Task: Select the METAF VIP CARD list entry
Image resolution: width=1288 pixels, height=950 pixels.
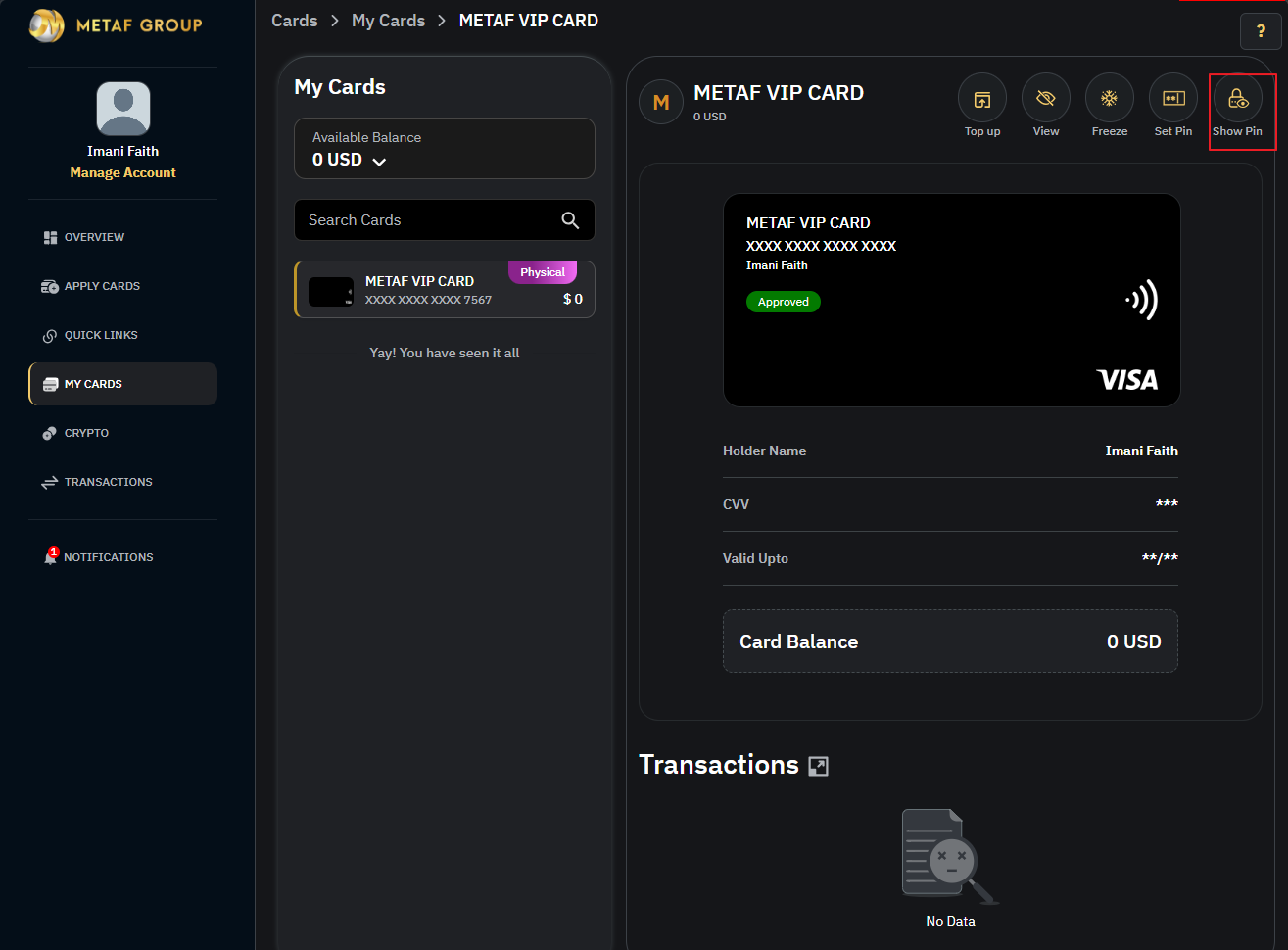Action: [x=445, y=290]
